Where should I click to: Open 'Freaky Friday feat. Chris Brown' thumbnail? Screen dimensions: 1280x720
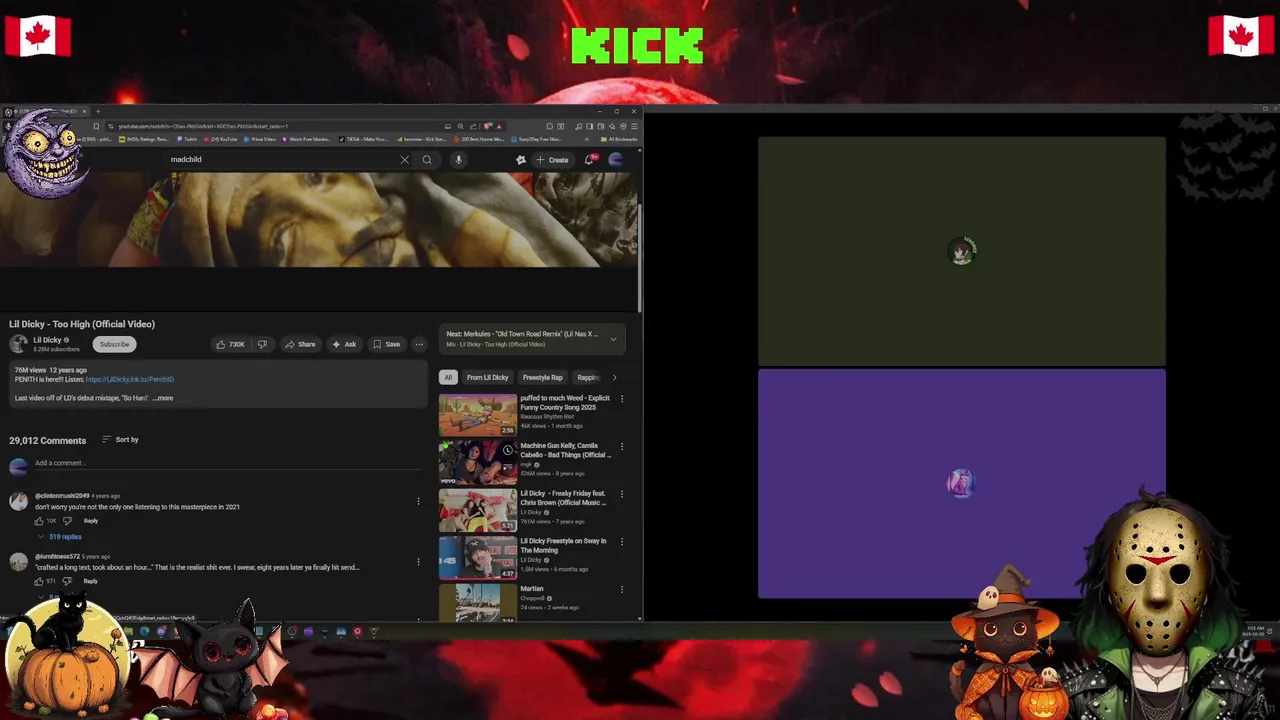(x=478, y=510)
